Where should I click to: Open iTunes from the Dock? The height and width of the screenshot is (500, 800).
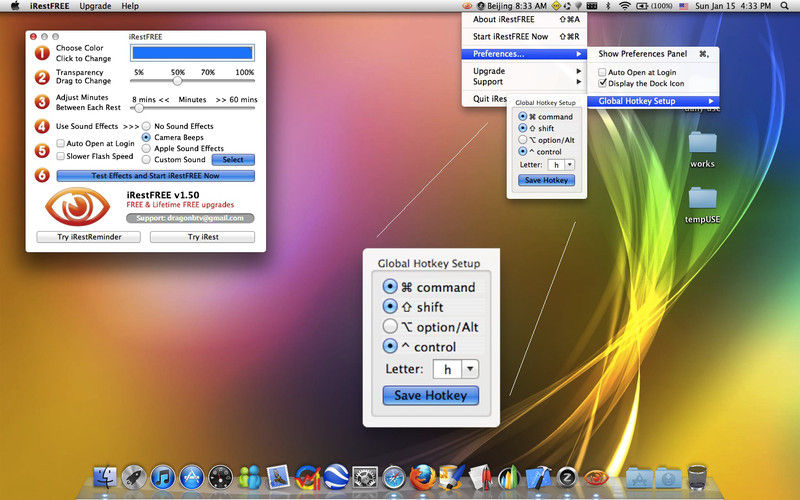pos(163,478)
